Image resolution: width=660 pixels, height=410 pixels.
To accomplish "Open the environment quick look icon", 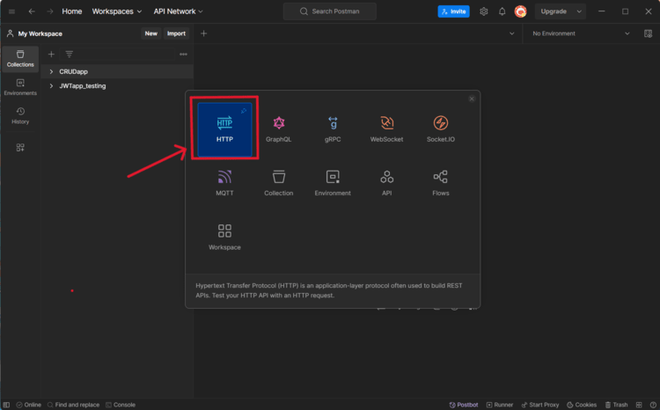I will 648,34.
